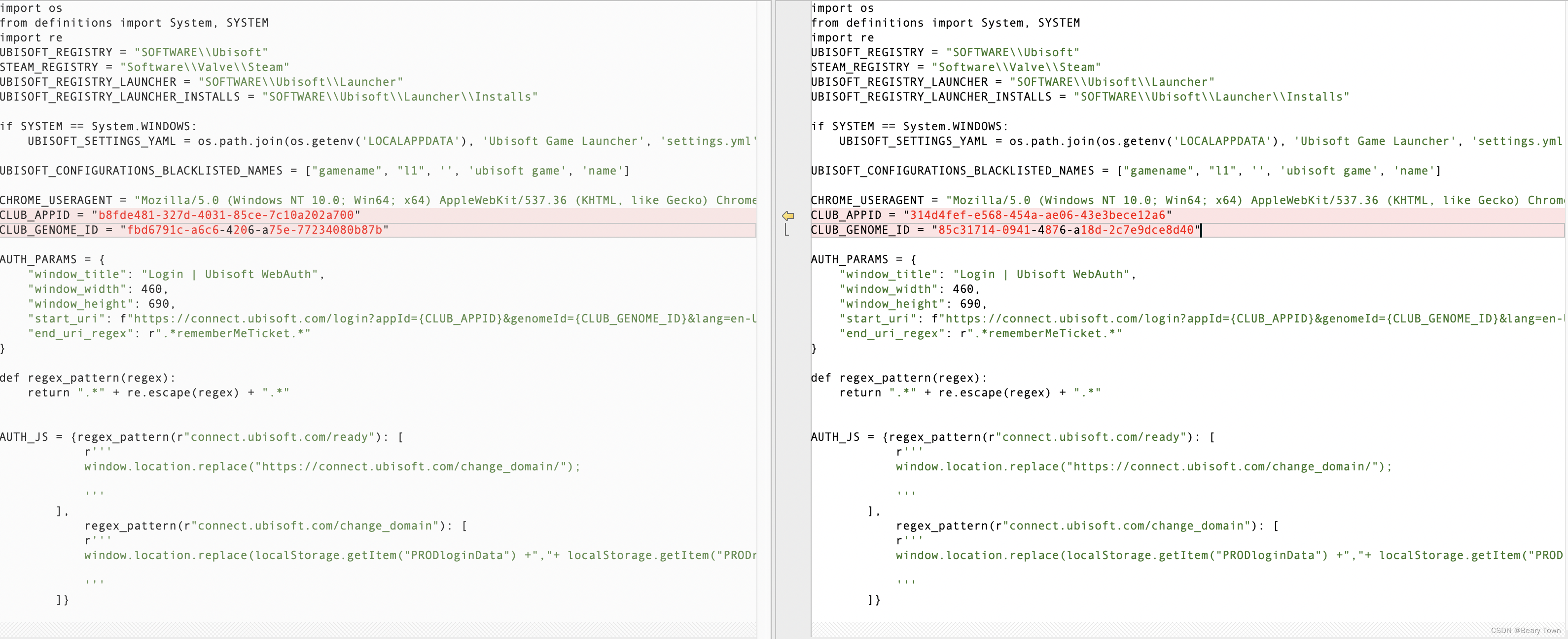Viewport: 1568px width, 639px height.
Task: Click the CLUB_APPID line in right pane
Action: pos(991,215)
